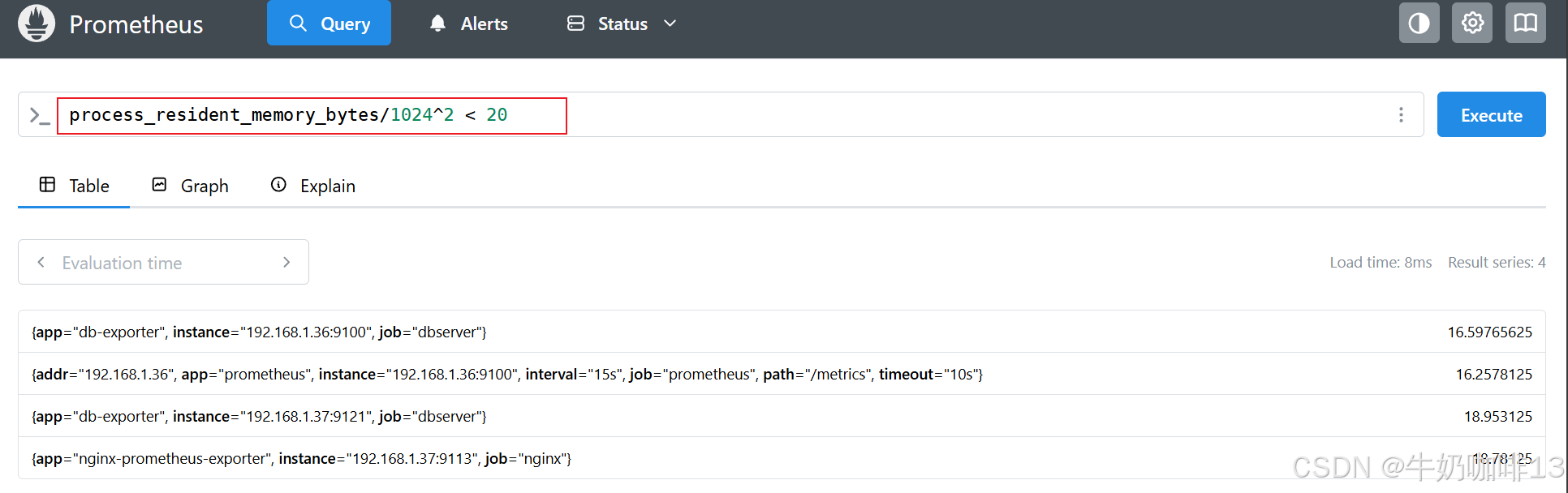The width and height of the screenshot is (1568, 493).
Task: Open the Query page
Action: [329, 23]
